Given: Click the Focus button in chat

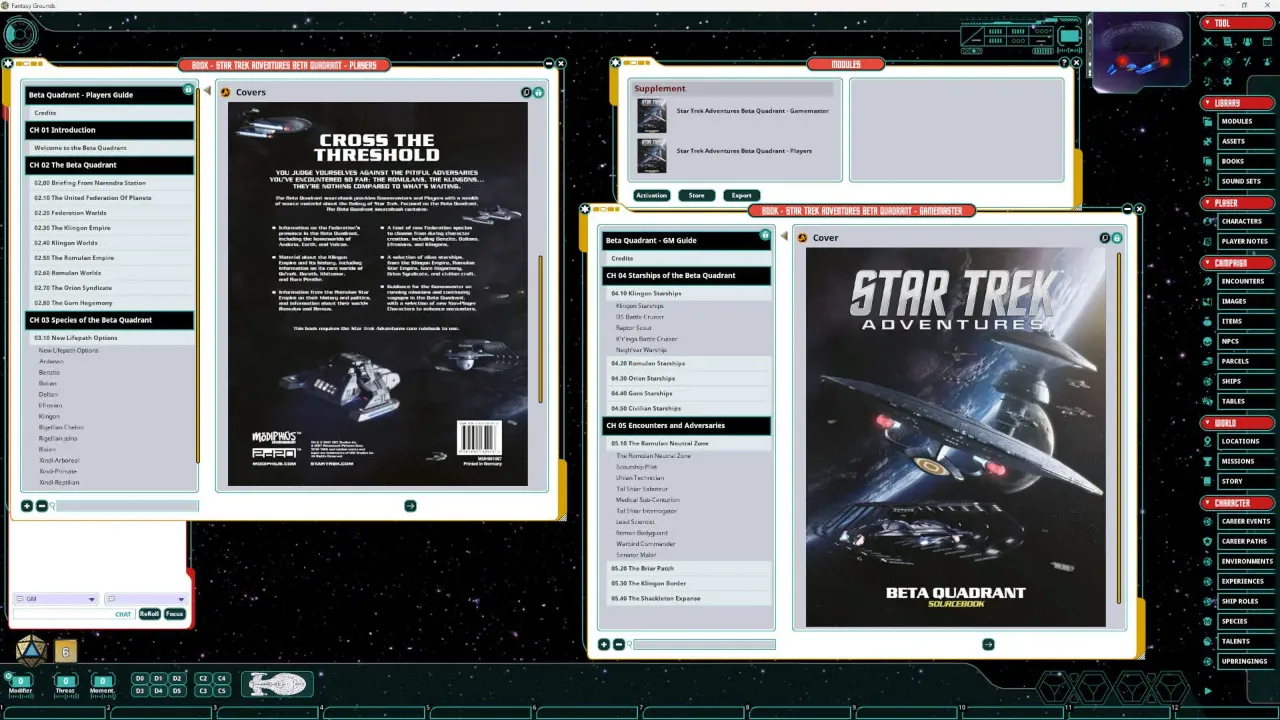Looking at the screenshot, I should coord(175,614).
